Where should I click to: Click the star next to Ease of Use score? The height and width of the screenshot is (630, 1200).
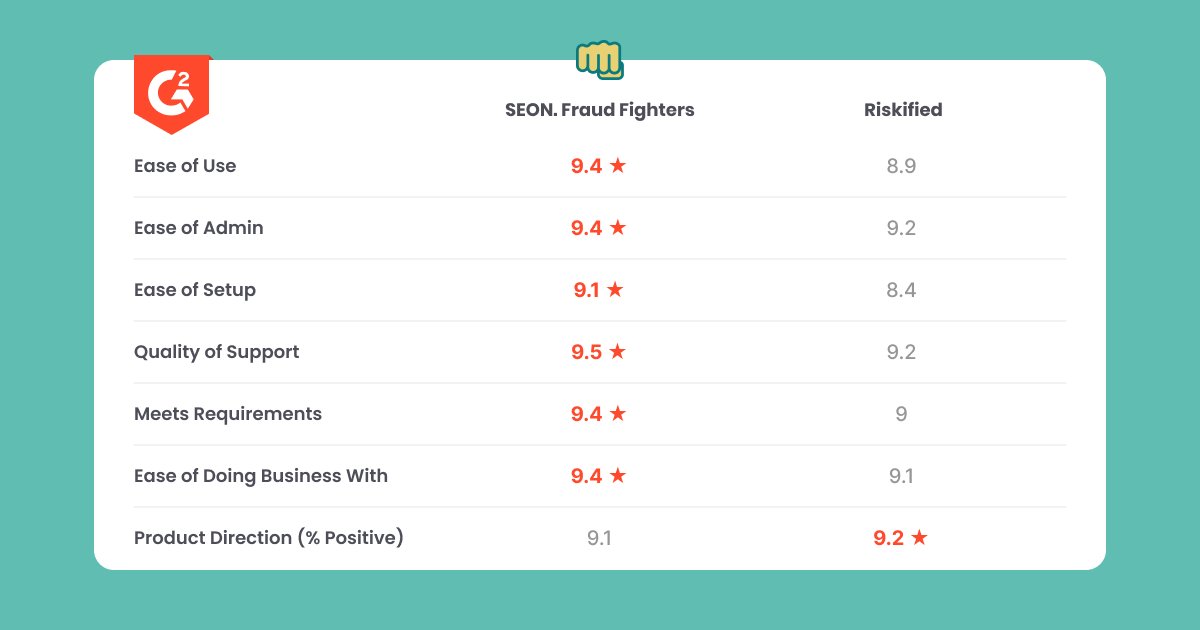point(618,165)
